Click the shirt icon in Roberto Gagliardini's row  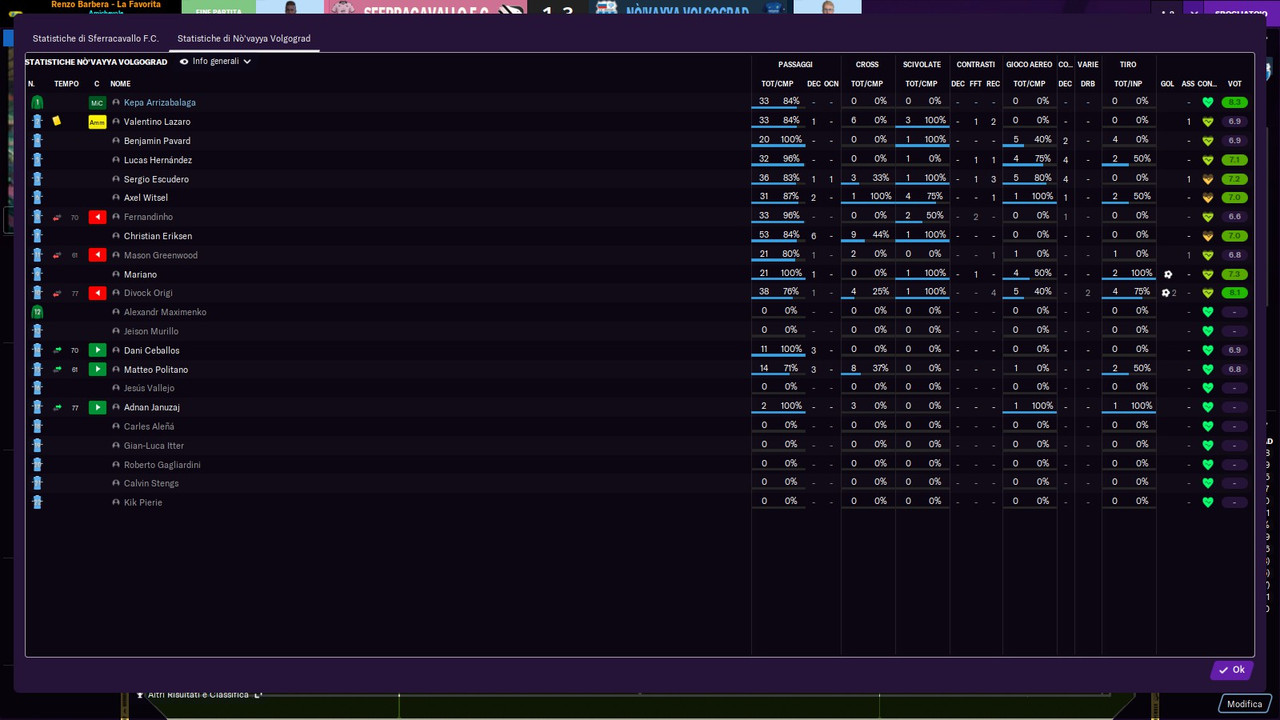coord(37,464)
